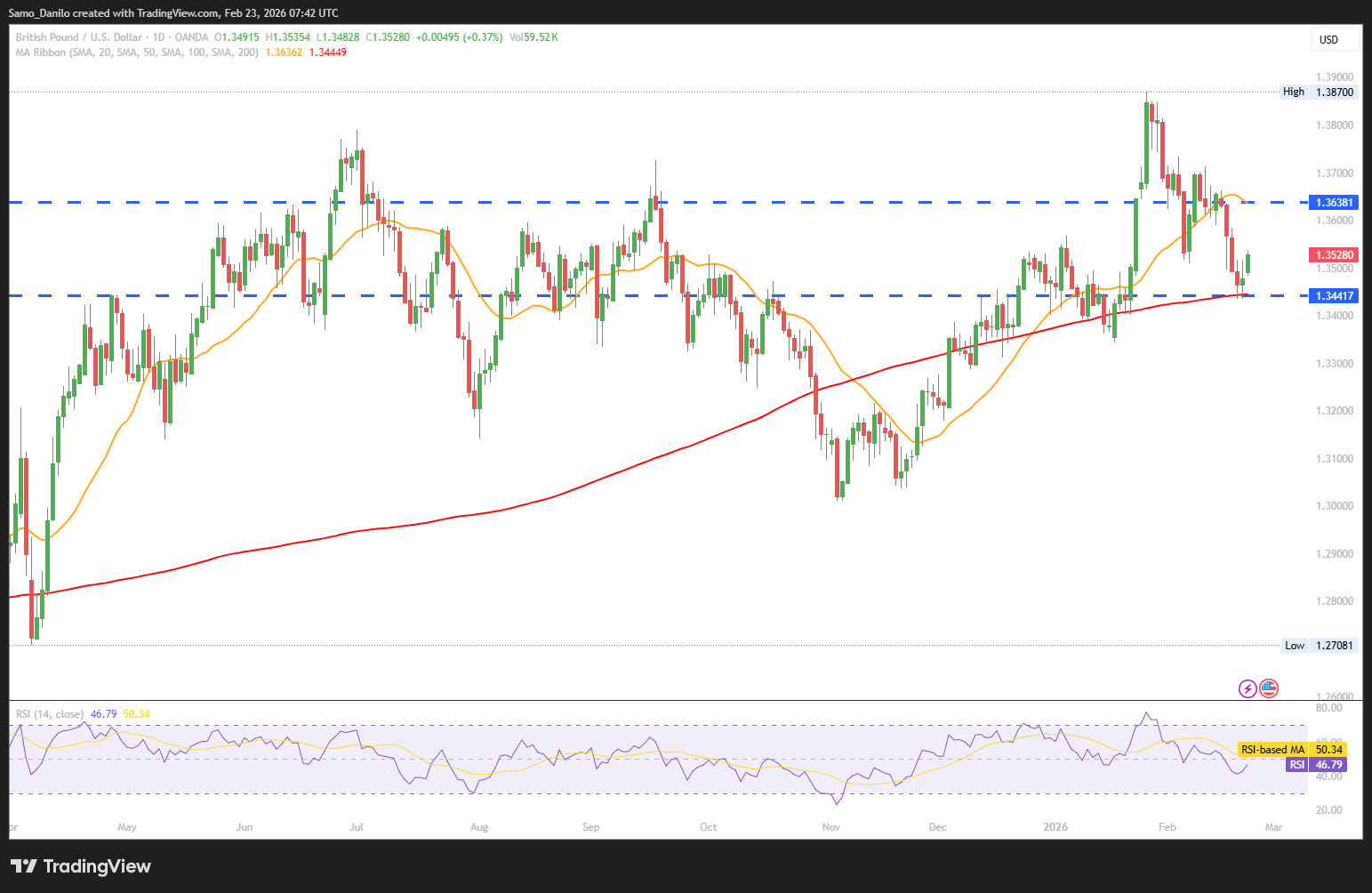Click the High 1.38700 price marker
Image resolution: width=1372 pixels, height=893 pixels.
coord(1320,92)
